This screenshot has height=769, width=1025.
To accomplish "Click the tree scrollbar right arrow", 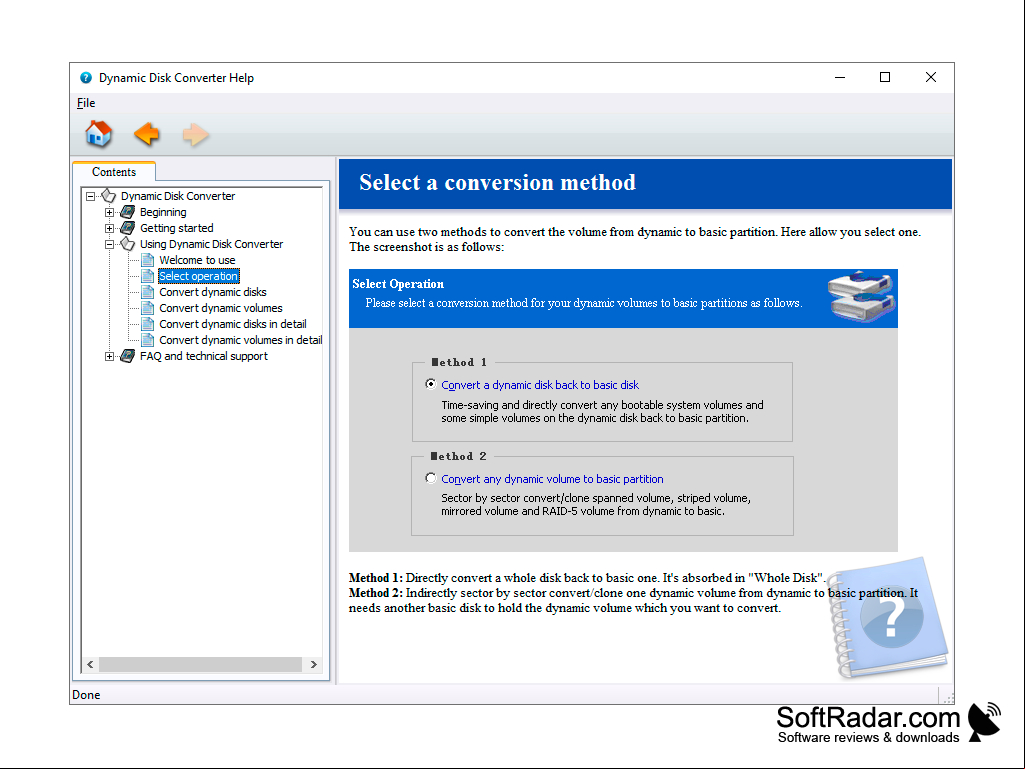I will 313,664.
